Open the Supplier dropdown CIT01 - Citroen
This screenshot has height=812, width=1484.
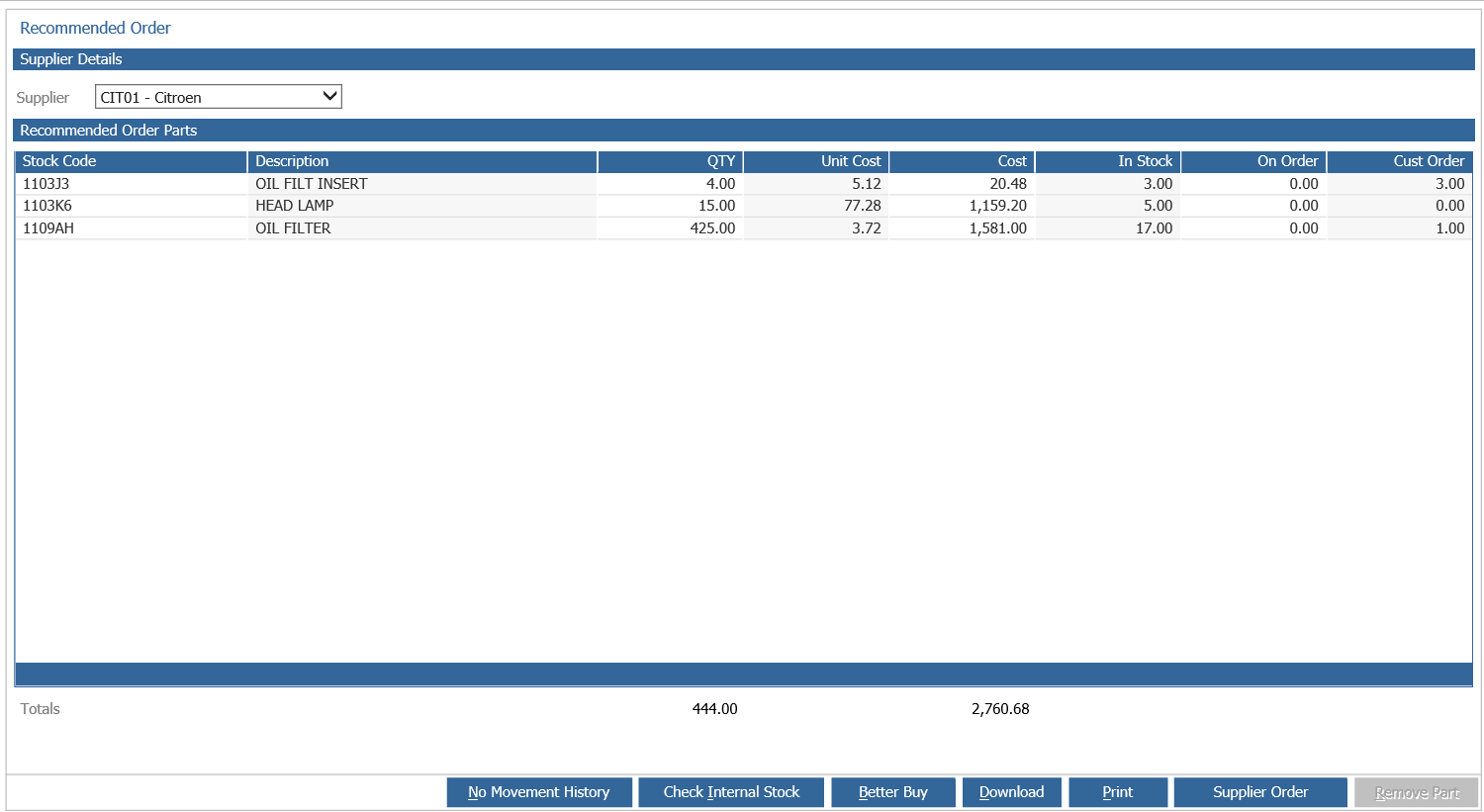[x=219, y=97]
